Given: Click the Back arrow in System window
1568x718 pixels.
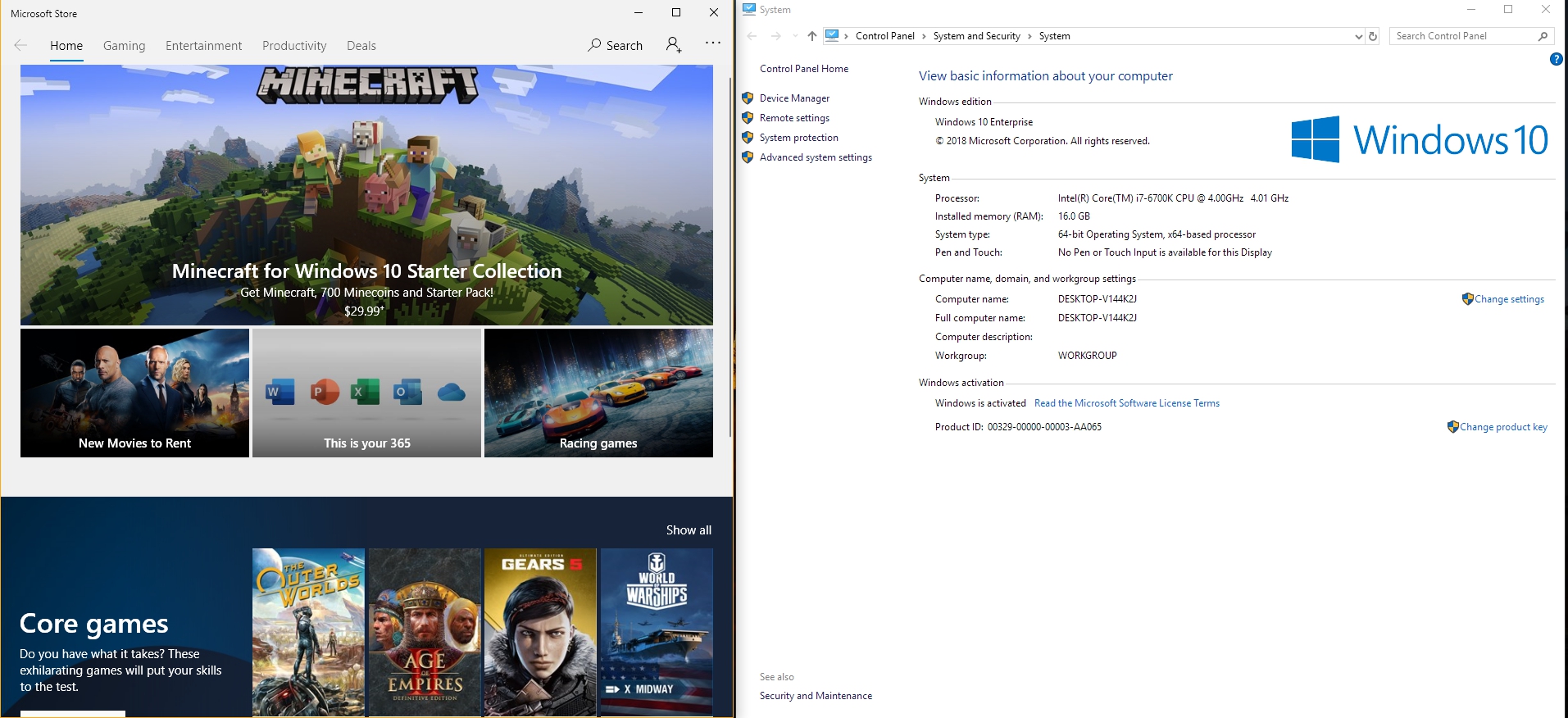Looking at the screenshot, I should point(752,36).
